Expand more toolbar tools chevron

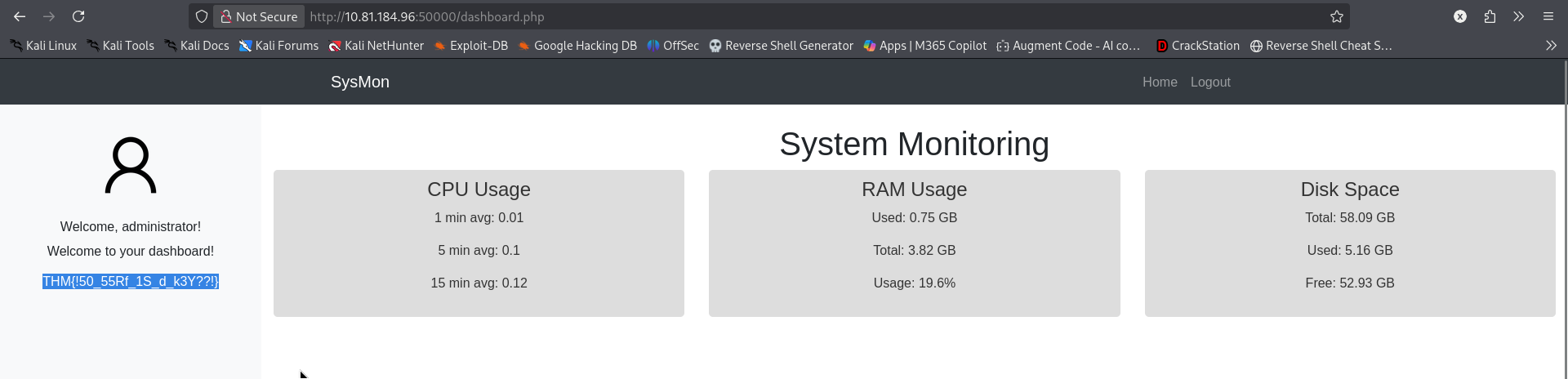(1518, 16)
